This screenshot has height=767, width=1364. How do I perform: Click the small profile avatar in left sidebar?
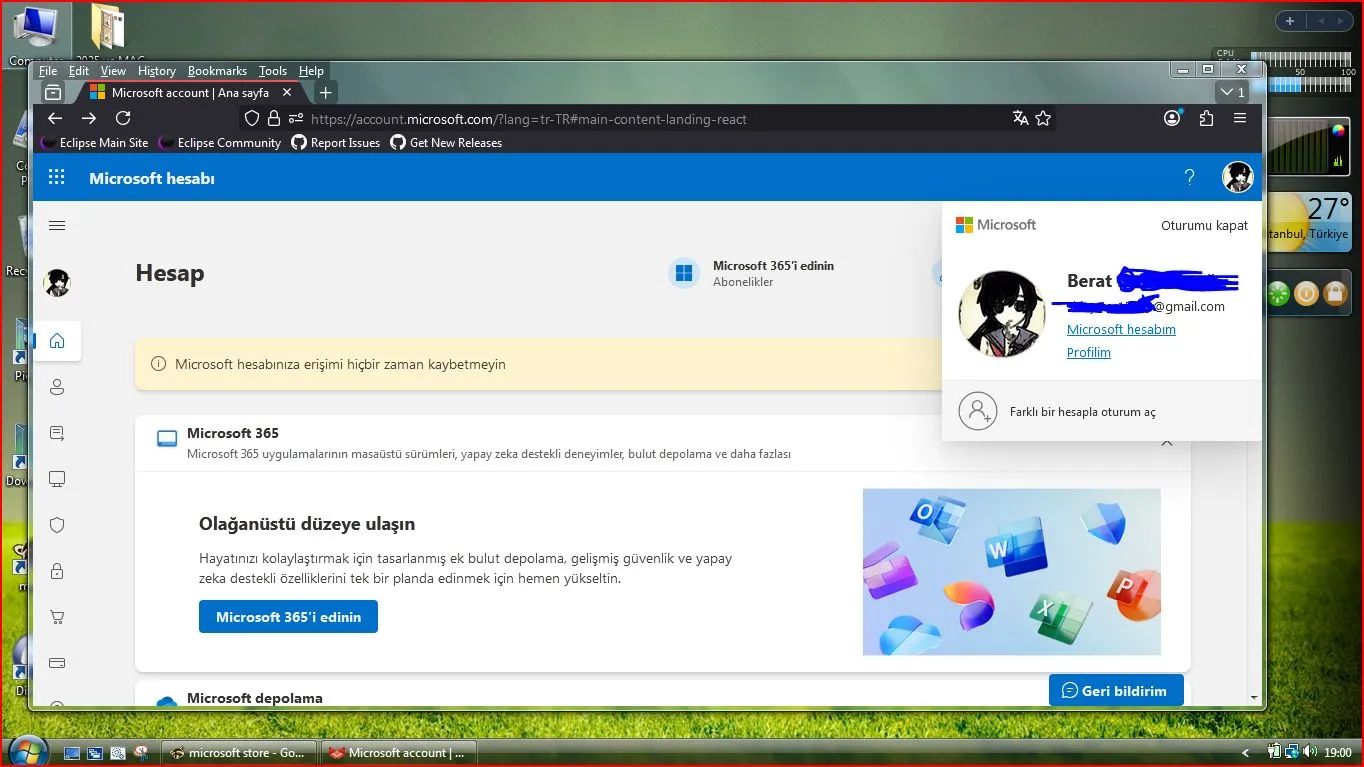click(x=57, y=283)
